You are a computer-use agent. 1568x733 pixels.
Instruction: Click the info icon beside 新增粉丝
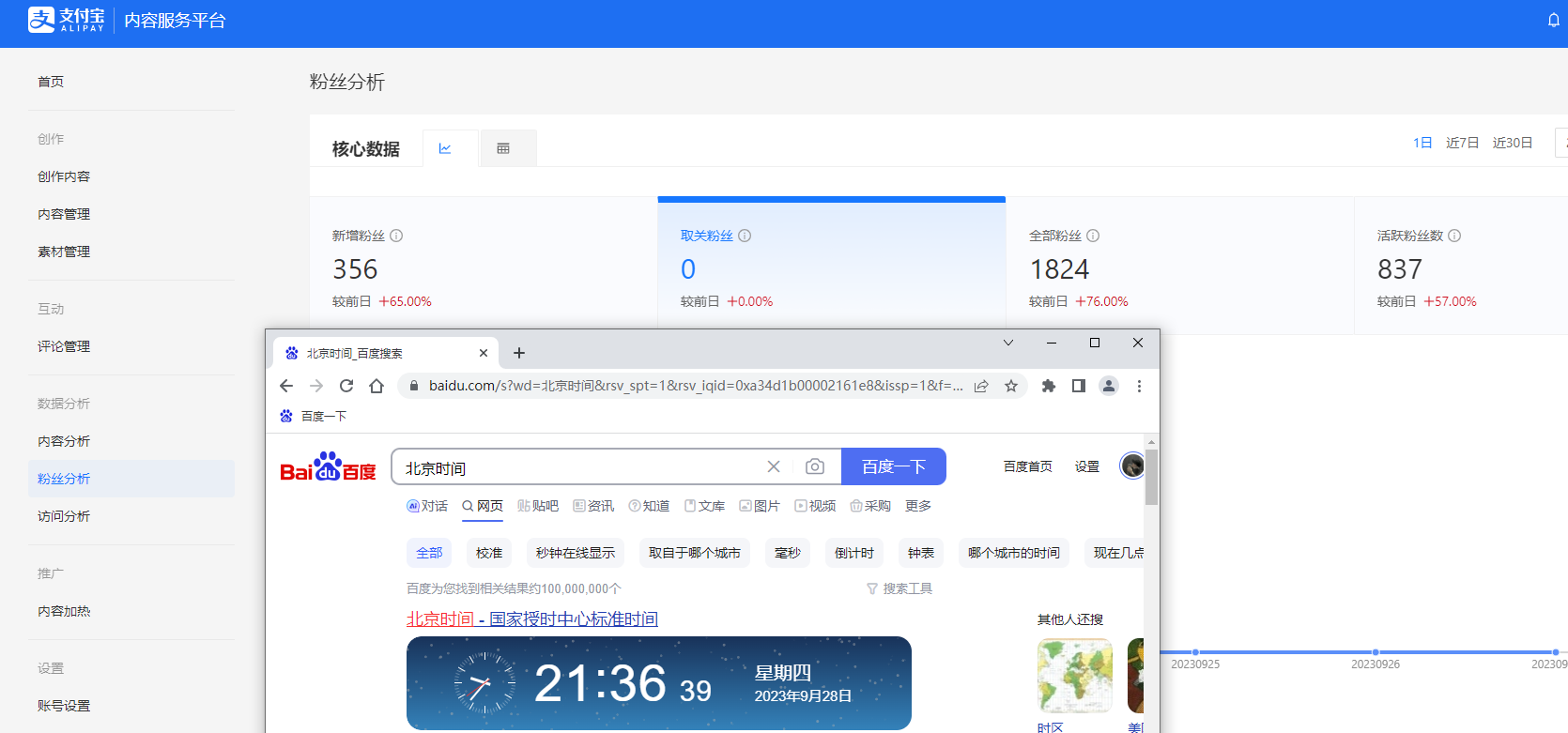396,236
